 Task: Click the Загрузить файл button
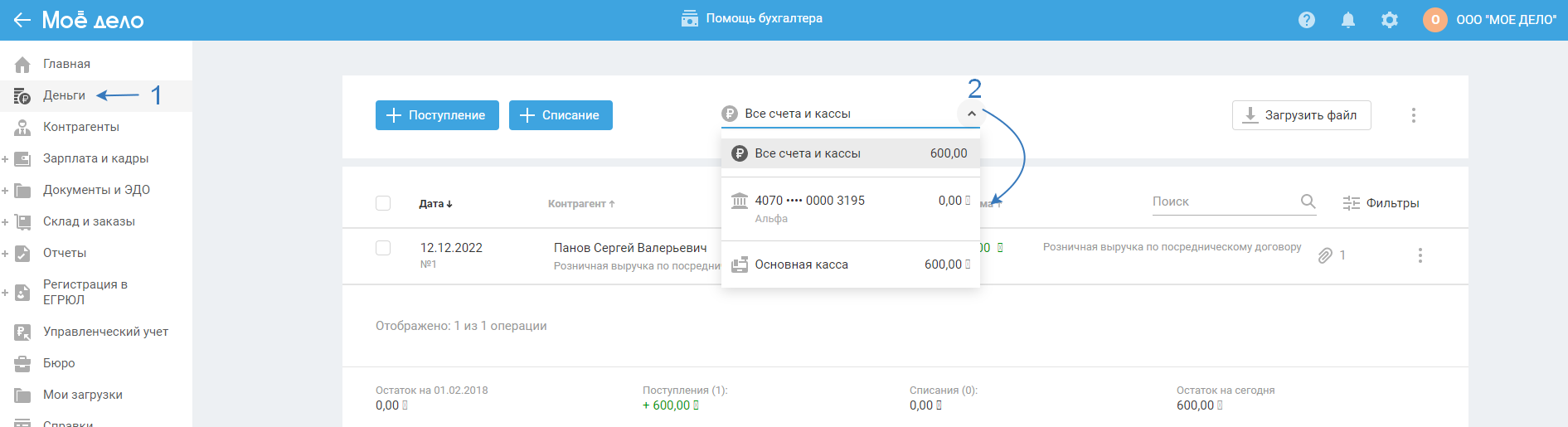point(1301,115)
